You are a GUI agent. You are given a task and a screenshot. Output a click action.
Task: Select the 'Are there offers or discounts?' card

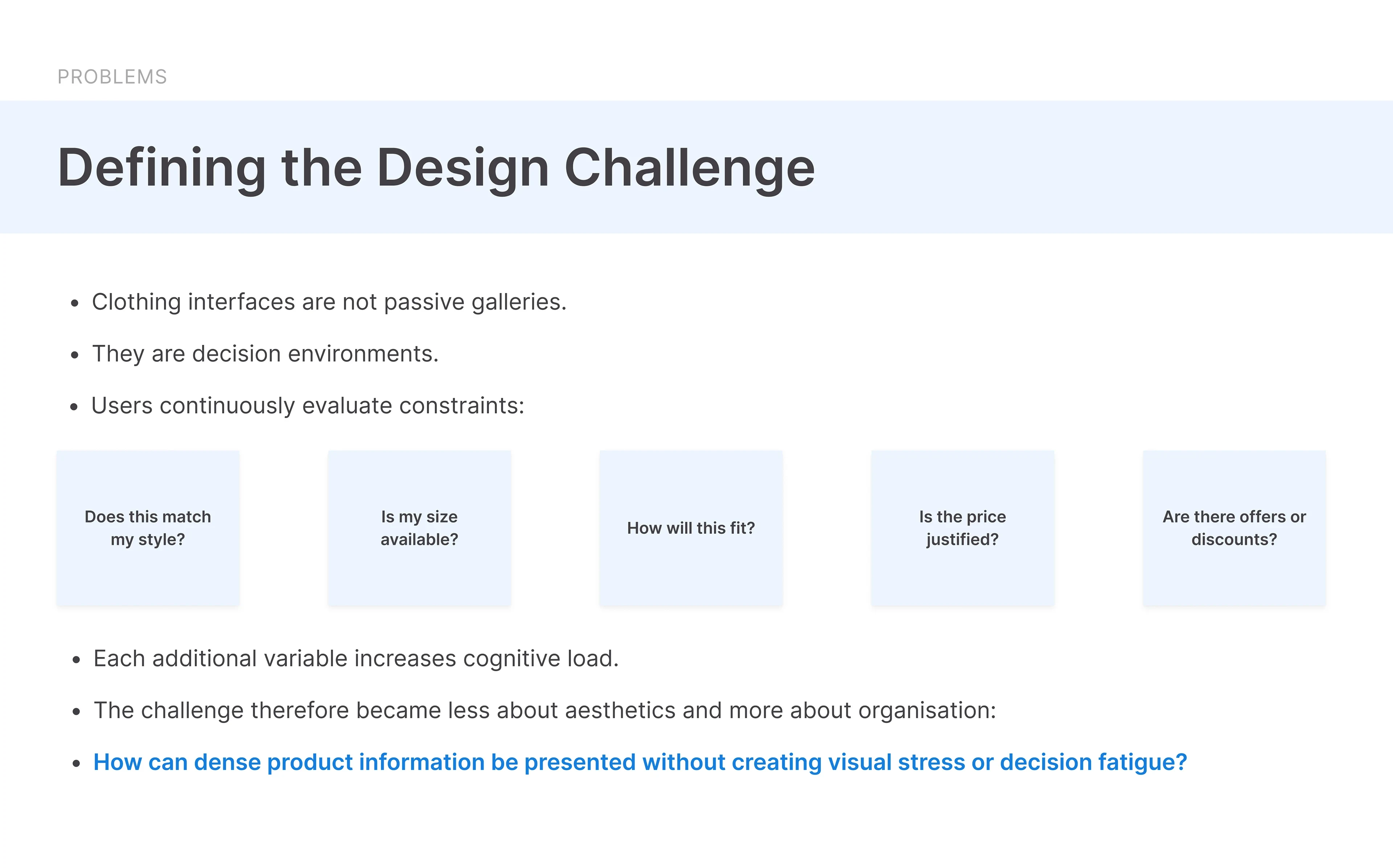1234,528
